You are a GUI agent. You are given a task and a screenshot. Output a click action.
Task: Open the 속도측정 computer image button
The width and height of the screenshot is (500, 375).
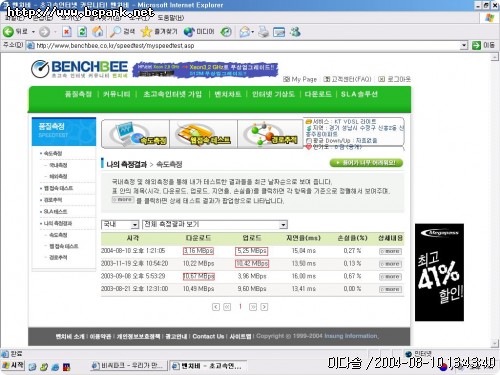pos(136,134)
